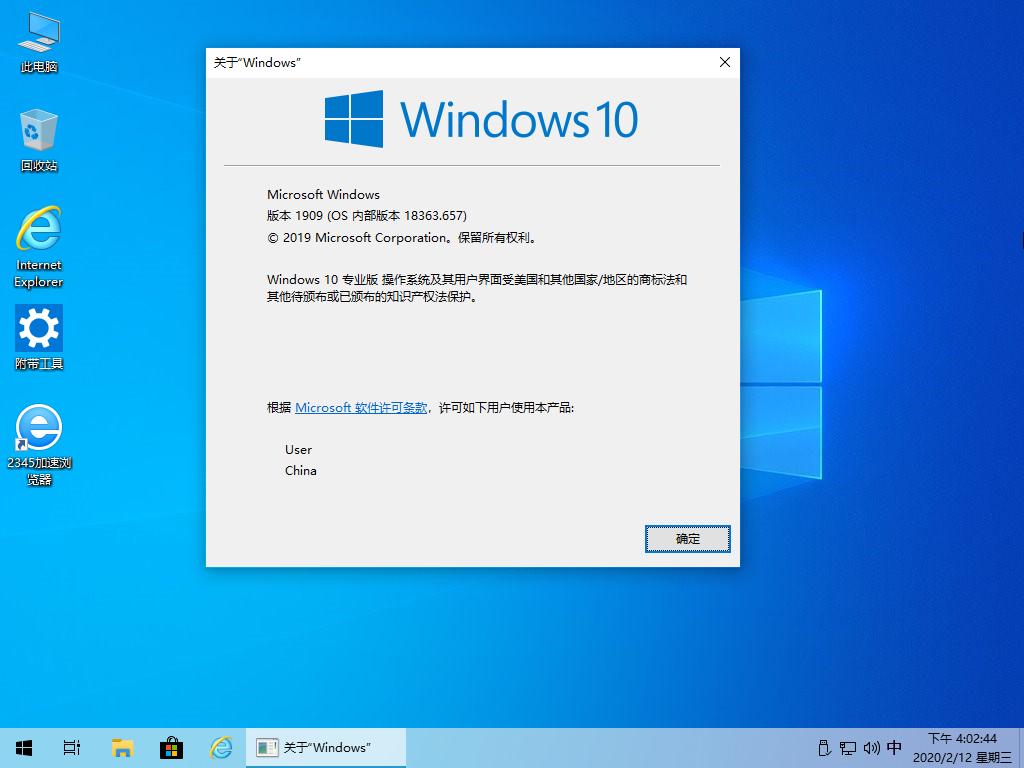Select the 回收站 recycle bin icon
Screen dimensions: 1024x768
[x=39, y=140]
